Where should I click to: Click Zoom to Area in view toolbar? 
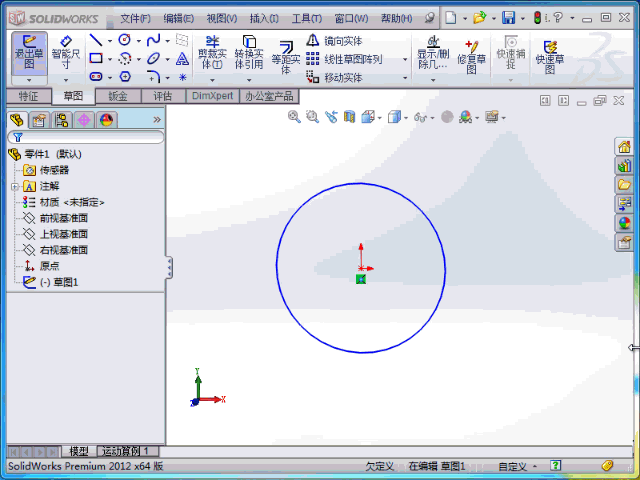tap(312, 117)
